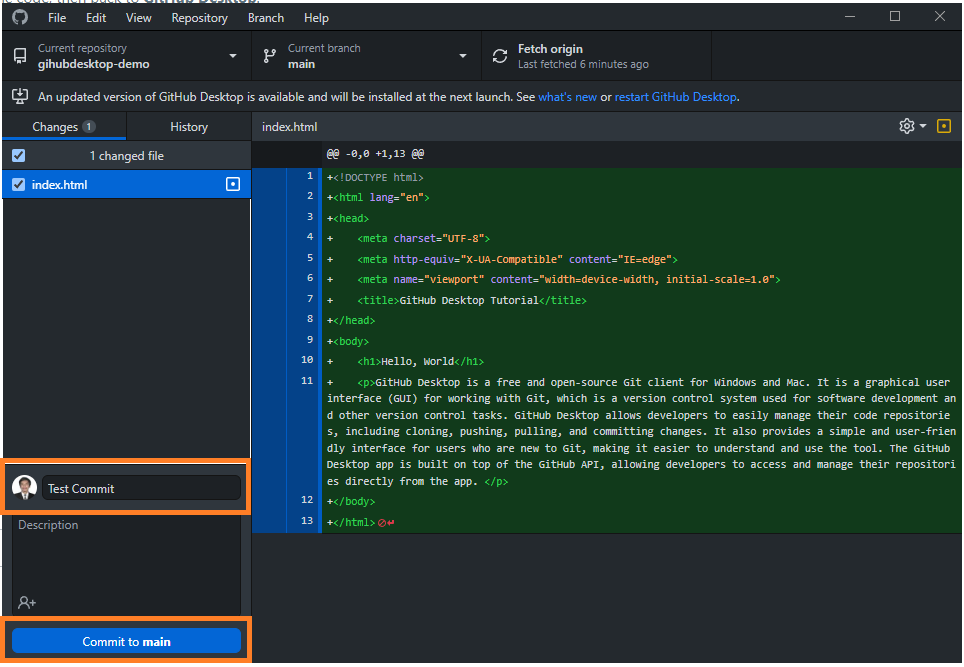
Task: Select the index.html file row in changes list
Action: point(126,184)
